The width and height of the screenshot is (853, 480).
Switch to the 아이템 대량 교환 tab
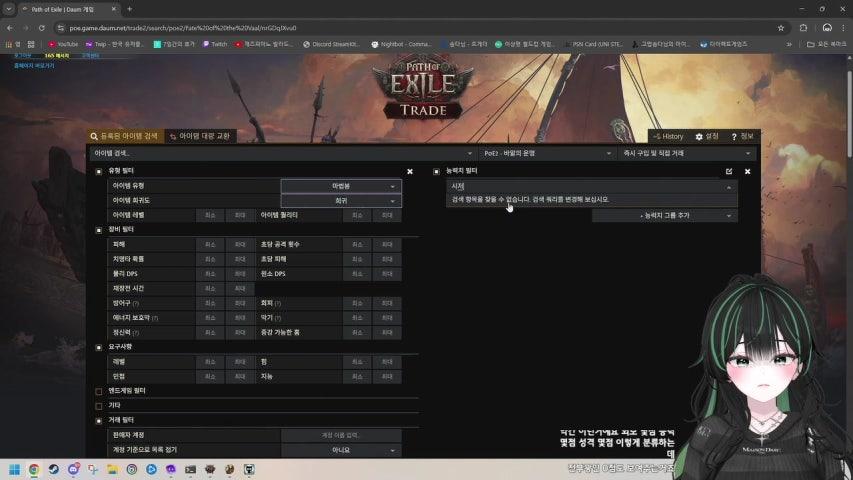point(200,136)
